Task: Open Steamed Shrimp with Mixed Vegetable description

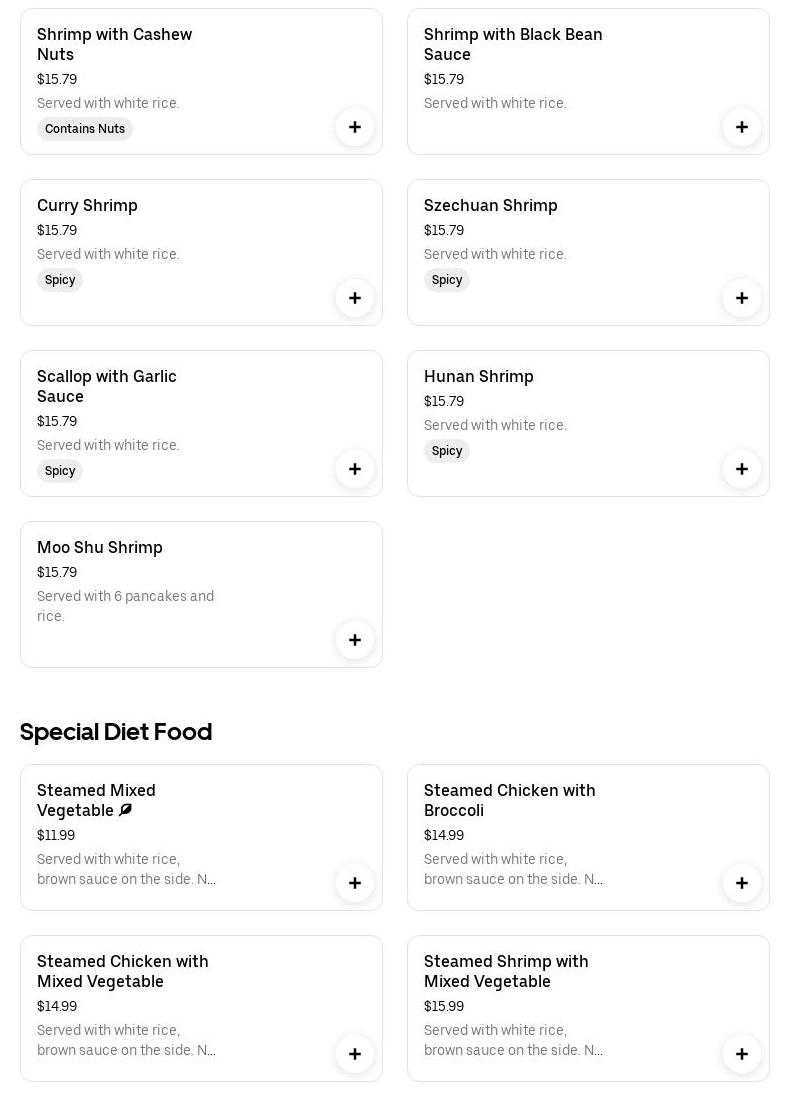Action: point(512,1040)
